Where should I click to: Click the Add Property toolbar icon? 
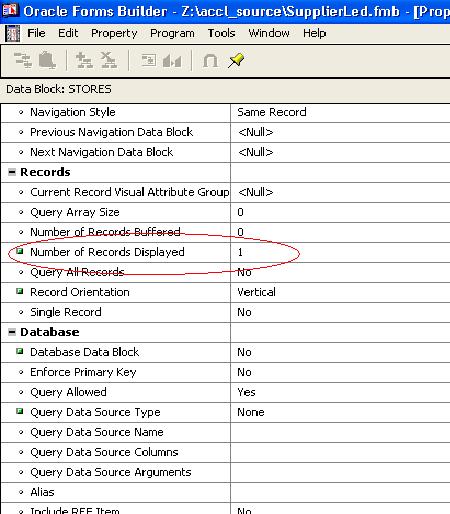(84, 60)
